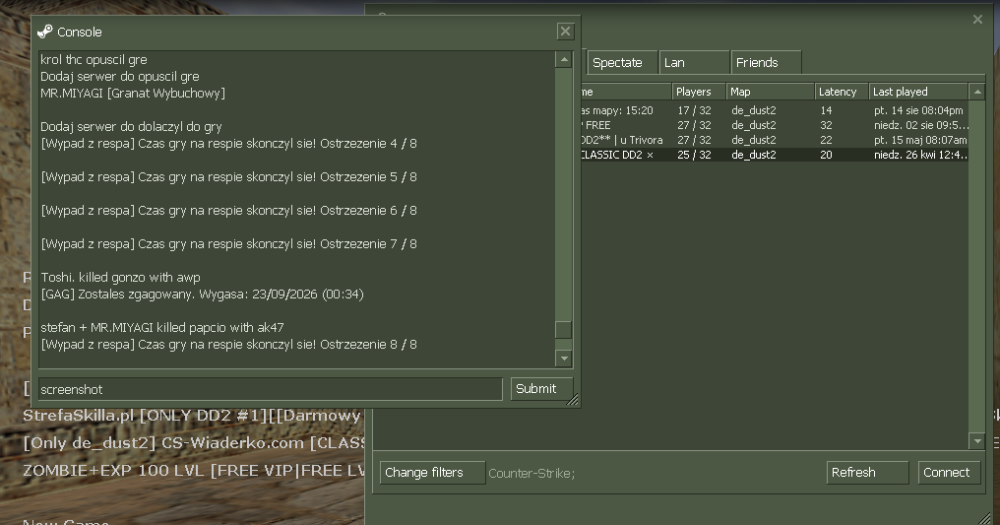Click the Ostrzezenie 4 / 8 console line

(228, 144)
